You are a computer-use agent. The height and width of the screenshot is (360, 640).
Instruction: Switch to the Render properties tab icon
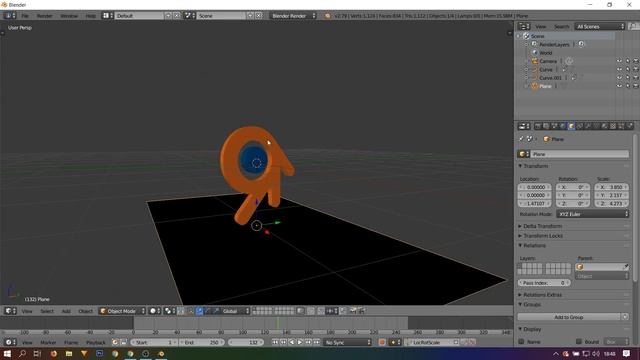pyautogui.click(x=538, y=127)
